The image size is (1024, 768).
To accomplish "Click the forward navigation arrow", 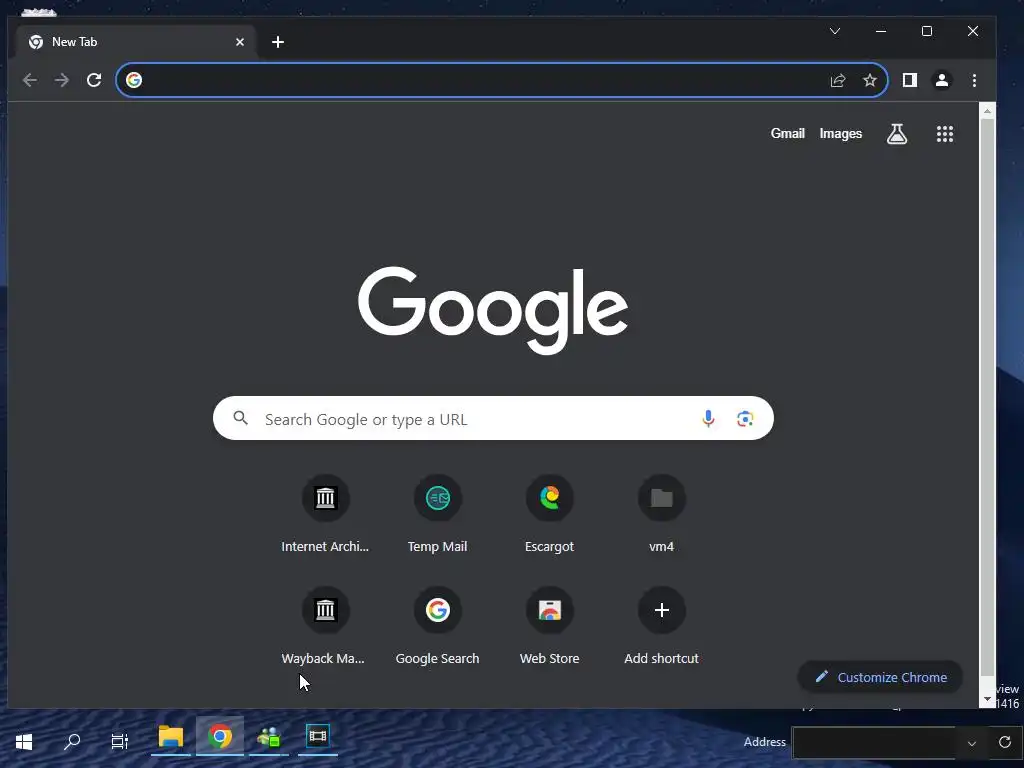I will click(x=61, y=80).
